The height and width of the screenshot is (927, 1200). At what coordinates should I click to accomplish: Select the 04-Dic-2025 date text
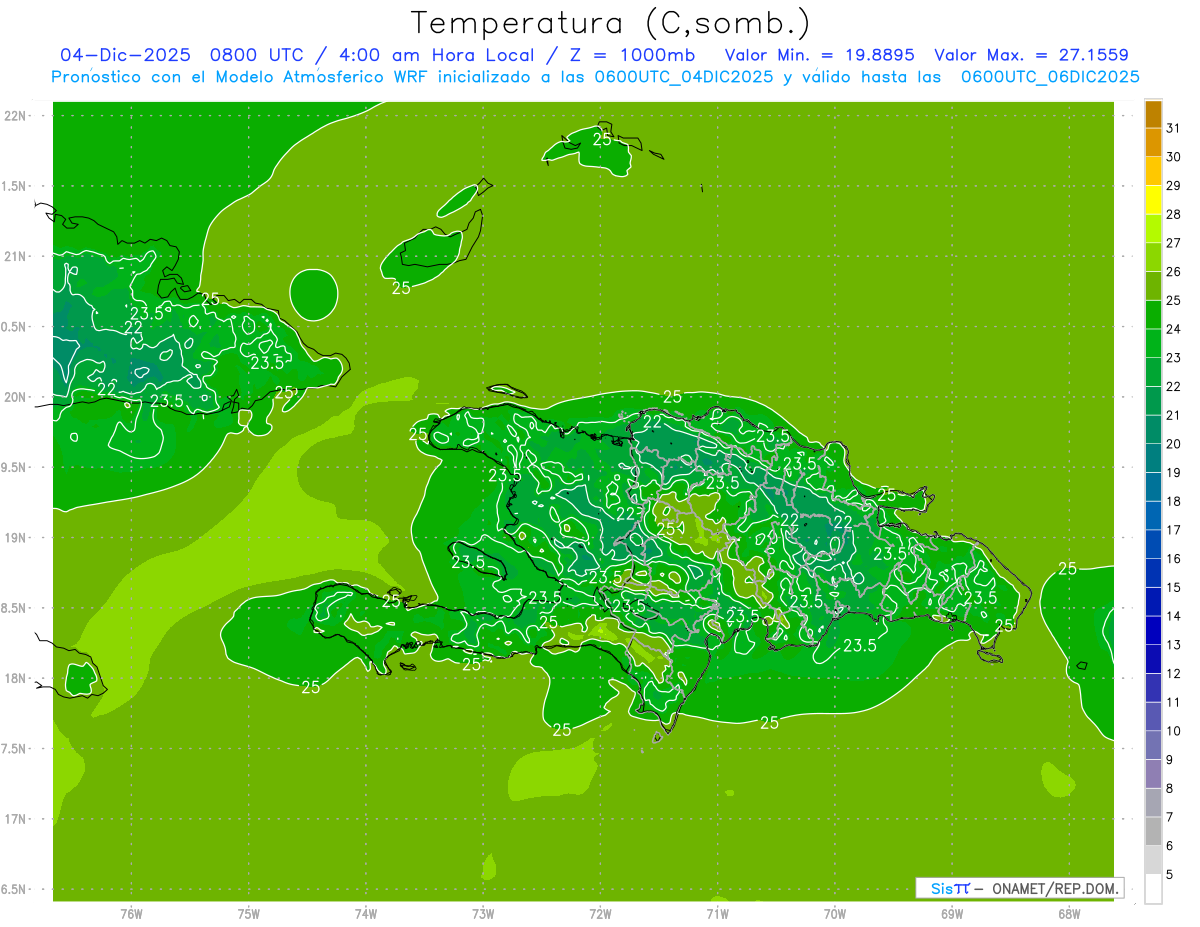pos(125,56)
